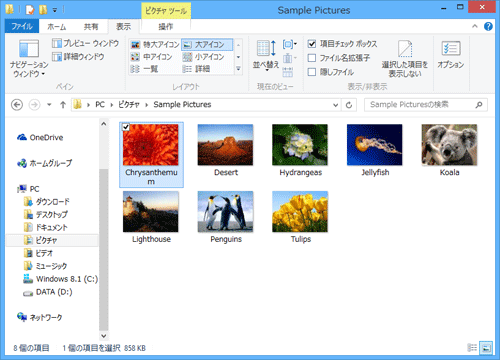
Task: Open the Group by dropdown icon
Action: (289, 44)
